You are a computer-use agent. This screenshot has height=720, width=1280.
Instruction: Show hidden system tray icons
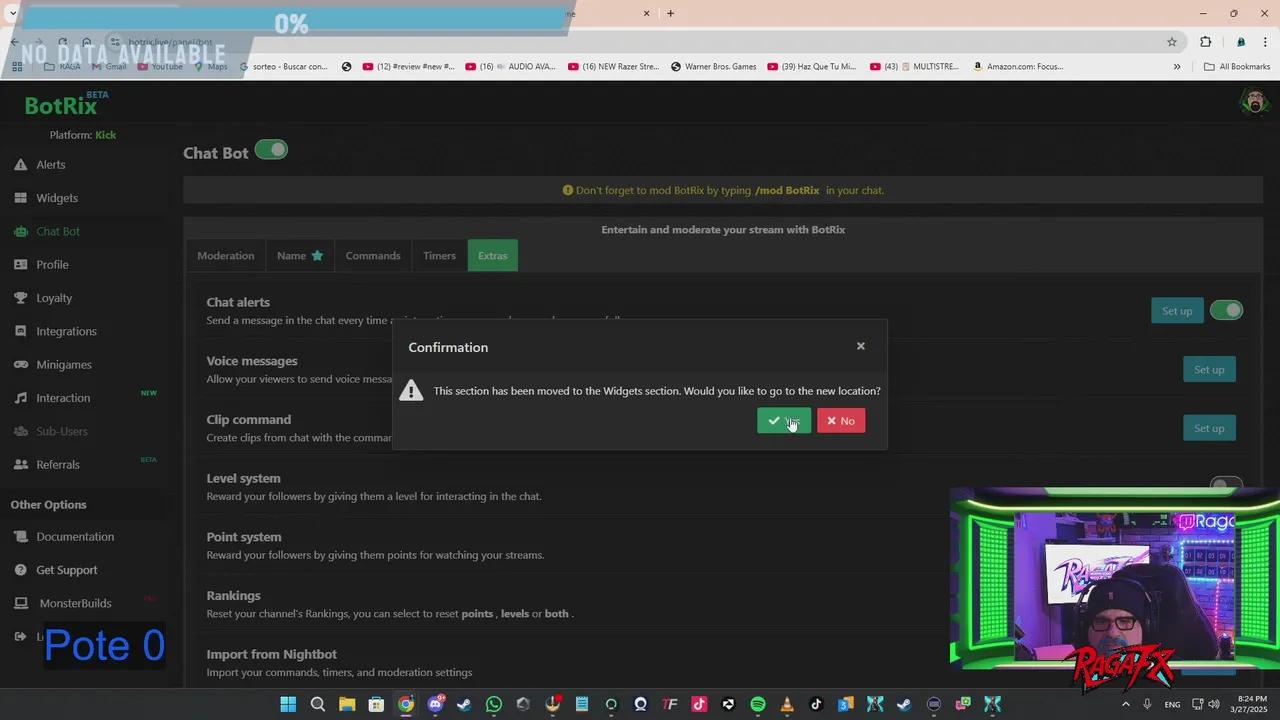(1125, 704)
